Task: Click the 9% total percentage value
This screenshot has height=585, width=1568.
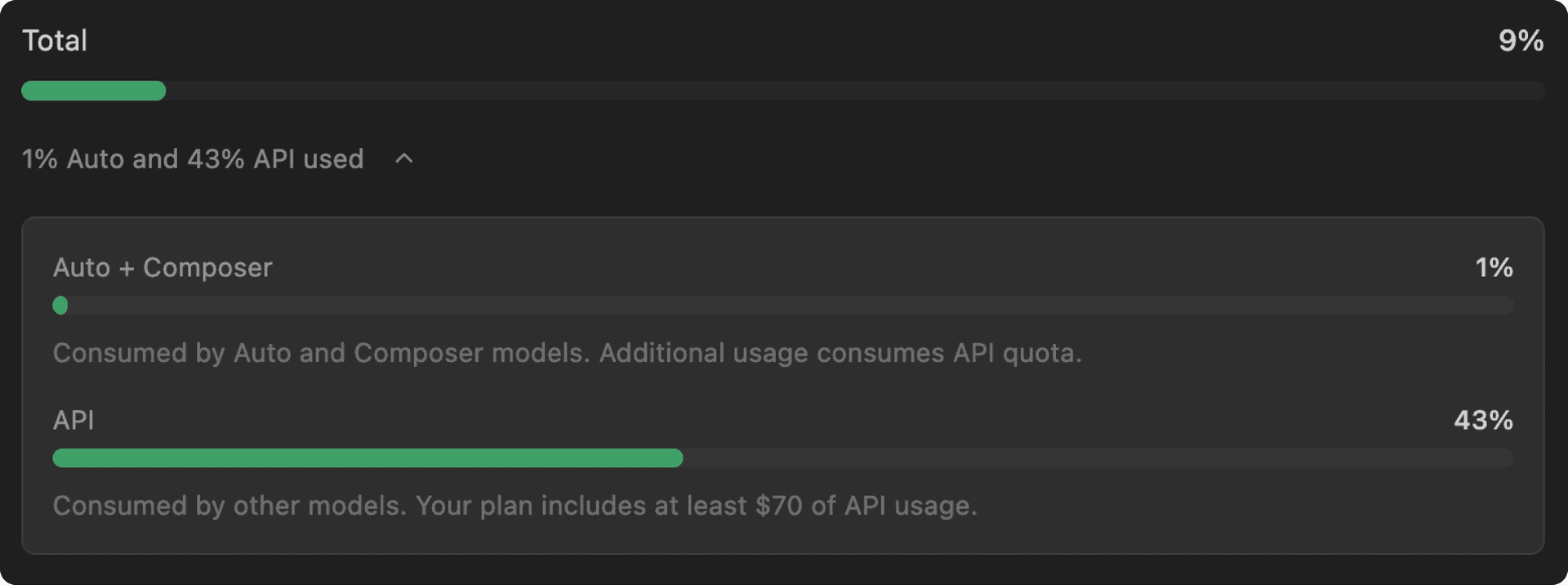Action: pyautogui.click(x=1522, y=40)
